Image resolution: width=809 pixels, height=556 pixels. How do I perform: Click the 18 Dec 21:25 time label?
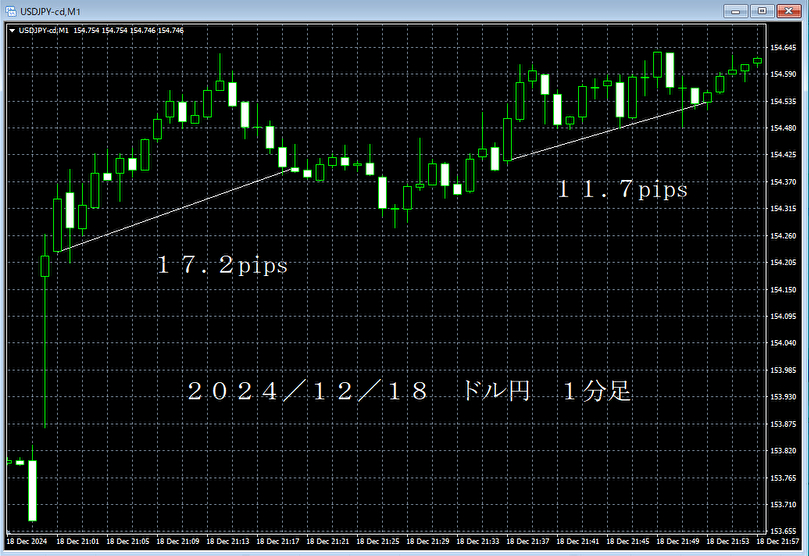378,542
